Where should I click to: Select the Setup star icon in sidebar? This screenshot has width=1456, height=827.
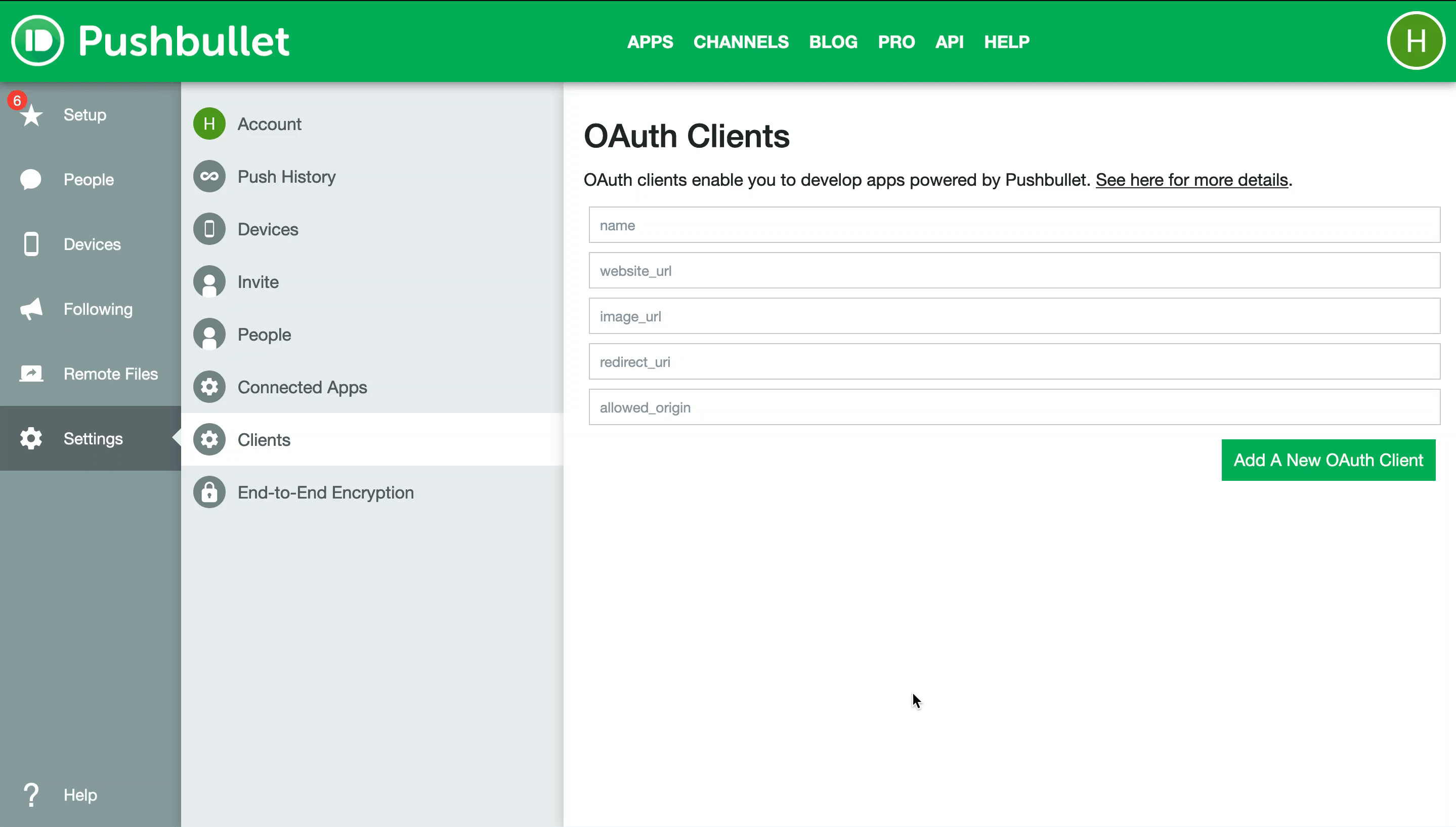(31, 115)
